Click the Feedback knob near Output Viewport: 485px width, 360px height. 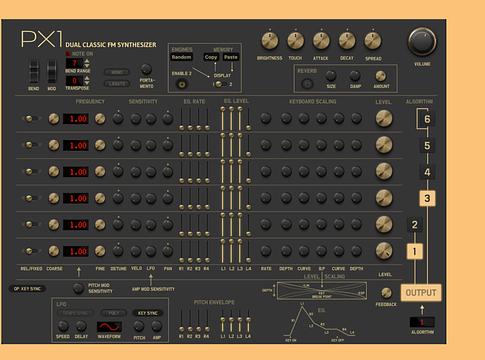(386, 293)
